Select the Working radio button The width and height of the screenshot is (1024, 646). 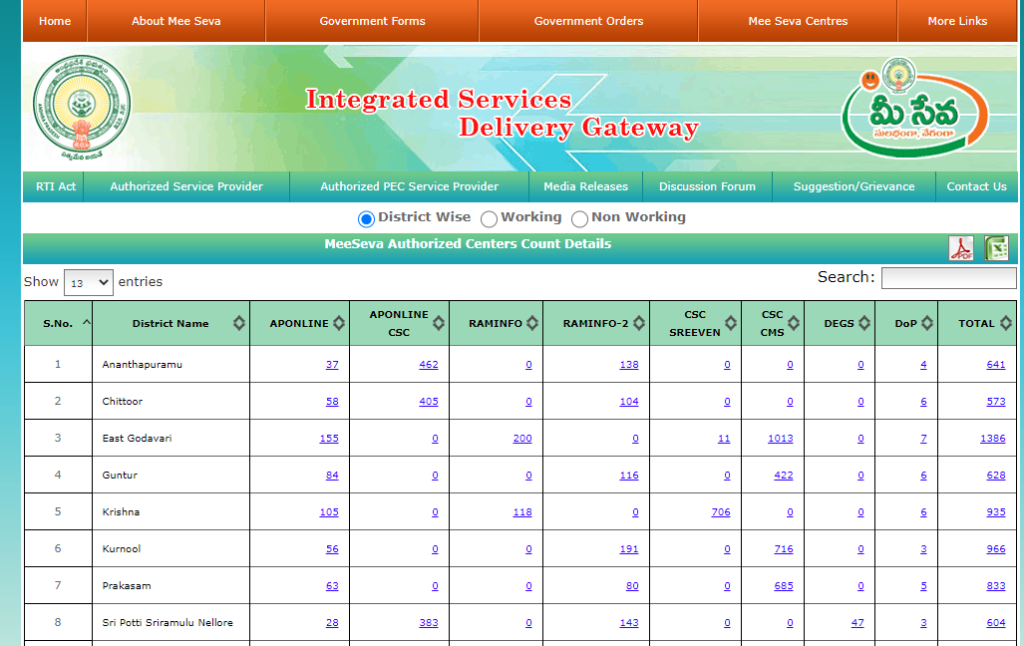click(488, 219)
